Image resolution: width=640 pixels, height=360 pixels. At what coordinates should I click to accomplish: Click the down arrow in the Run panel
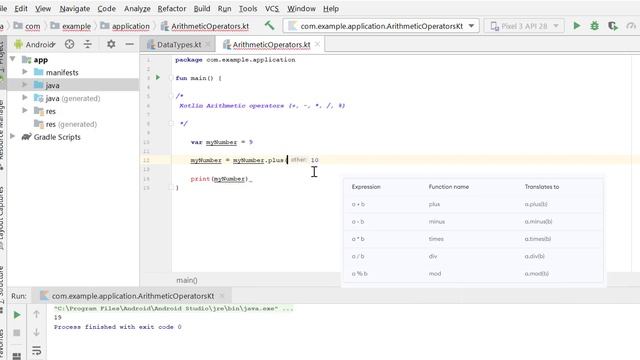pyautogui.click(x=36, y=332)
